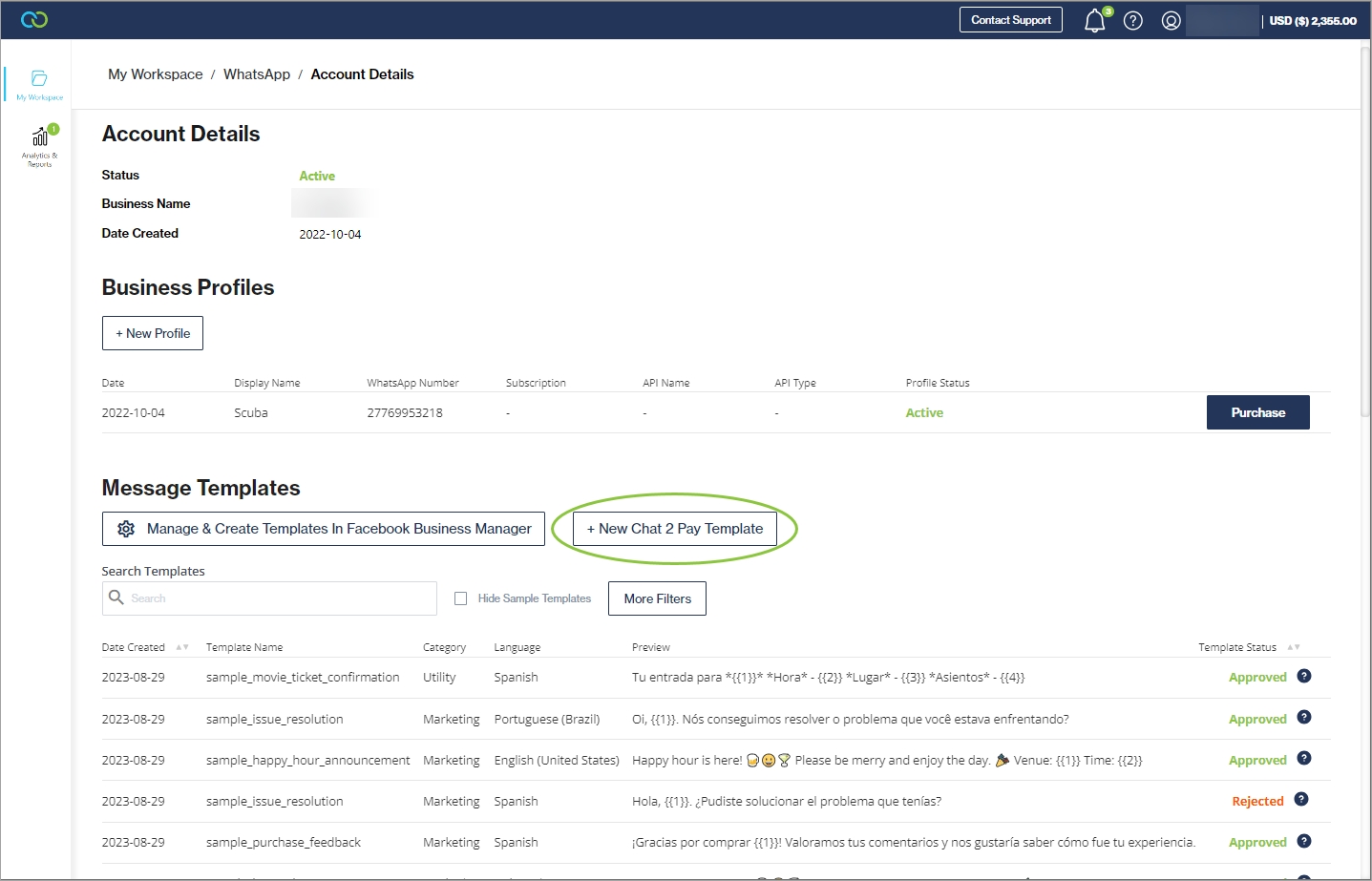This screenshot has height=881, width=1372.
Task: Sort templates by Template Status
Action: click(1293, 647)
